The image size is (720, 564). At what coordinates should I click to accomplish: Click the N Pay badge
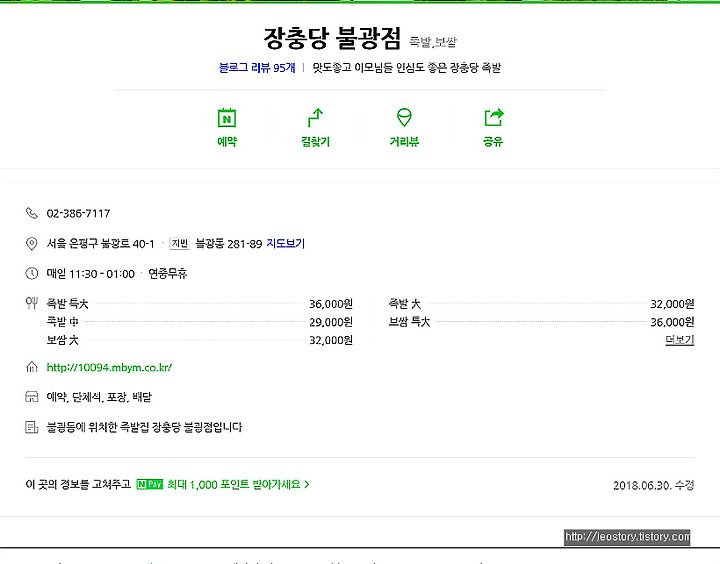click(x=150, y=484)
